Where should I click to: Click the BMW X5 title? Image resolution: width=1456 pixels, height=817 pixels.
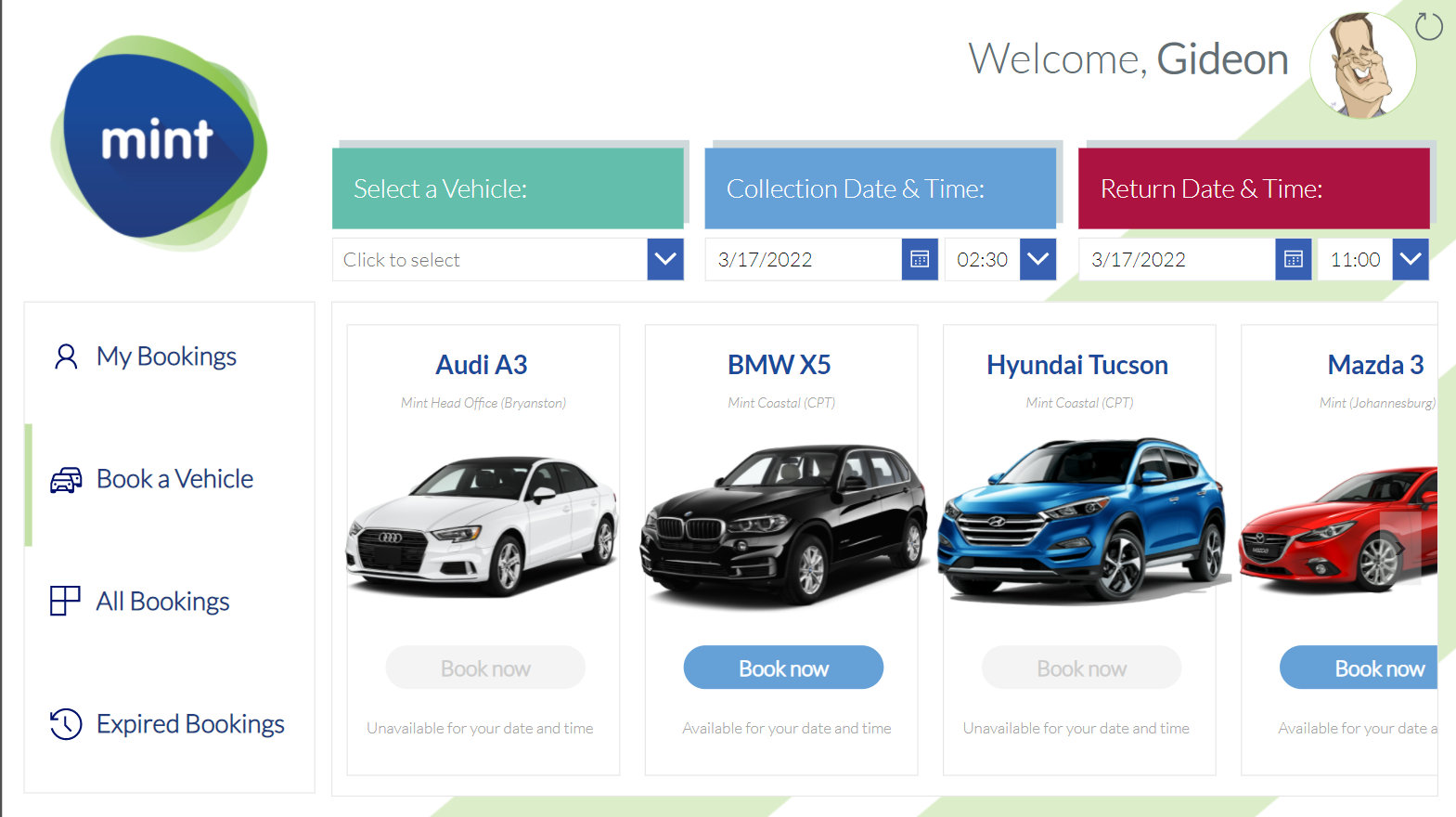point(780,365)
